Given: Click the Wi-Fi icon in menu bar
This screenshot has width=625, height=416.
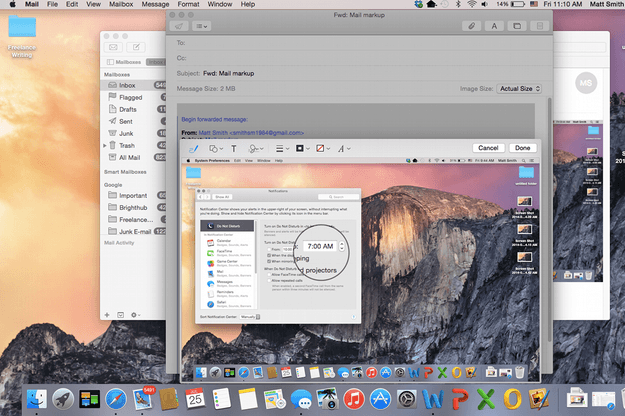Looking at the screenshot, I should [x=472, y=4].
